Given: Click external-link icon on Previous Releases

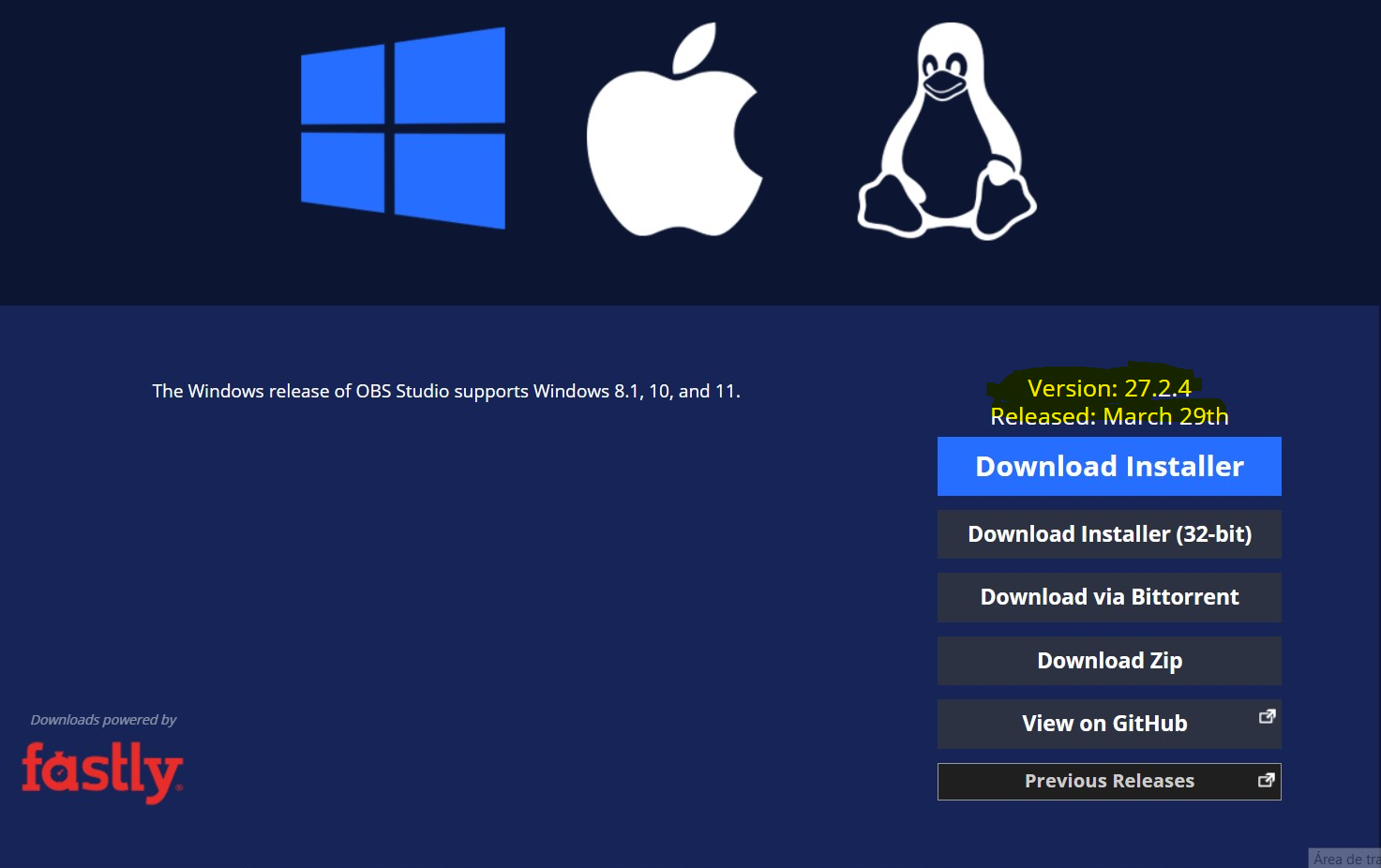Looking at the screenshot, I should 1266,780.
